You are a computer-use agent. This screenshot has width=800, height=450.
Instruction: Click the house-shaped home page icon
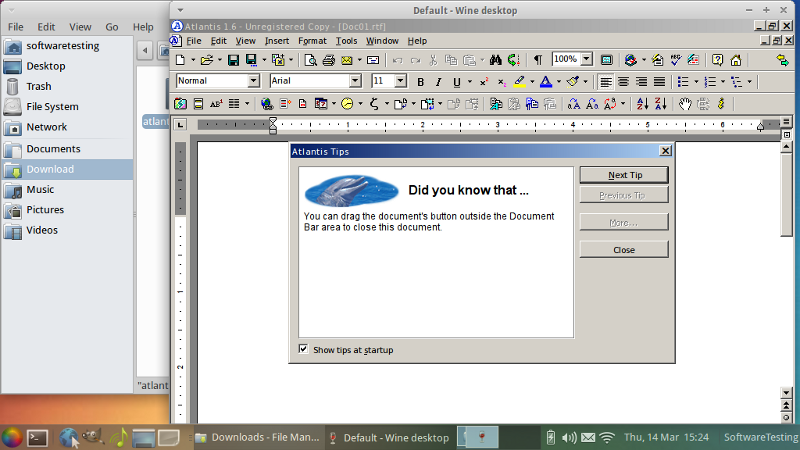coord(736,60)
